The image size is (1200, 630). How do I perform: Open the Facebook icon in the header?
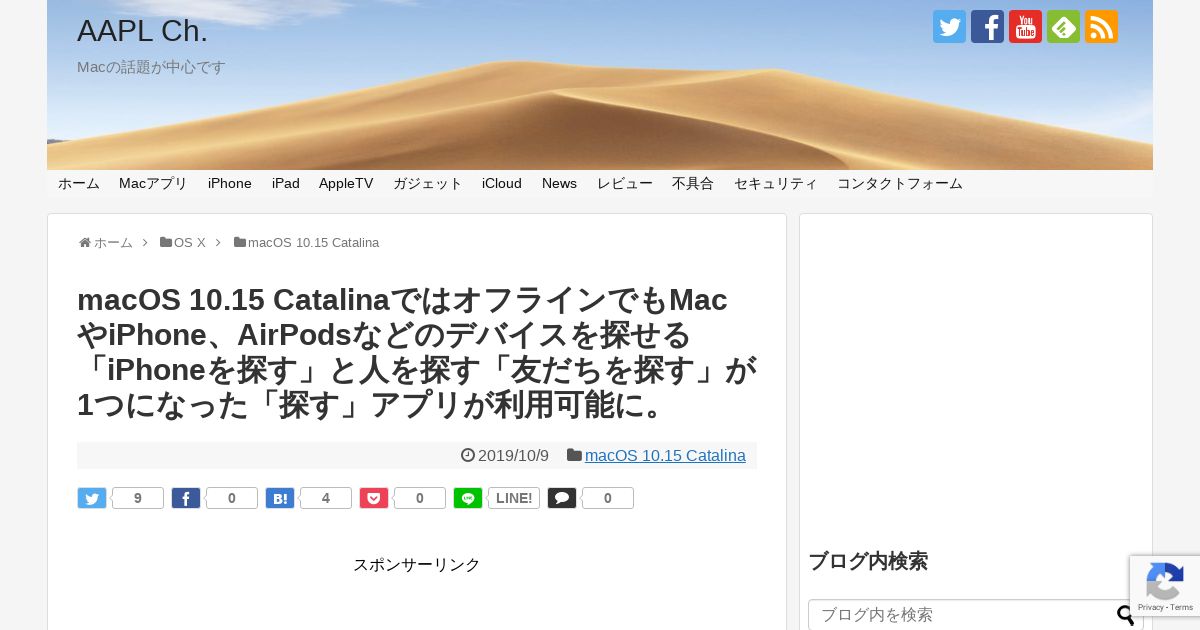[x=987, y=27]
